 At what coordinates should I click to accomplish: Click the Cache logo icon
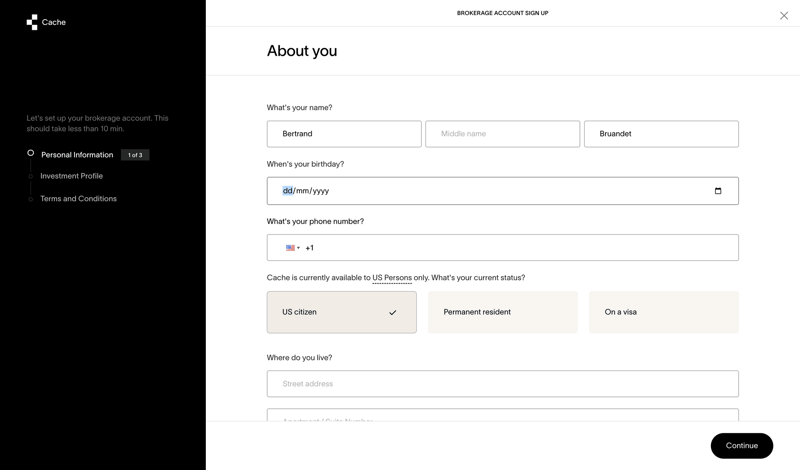click(32, 22)
